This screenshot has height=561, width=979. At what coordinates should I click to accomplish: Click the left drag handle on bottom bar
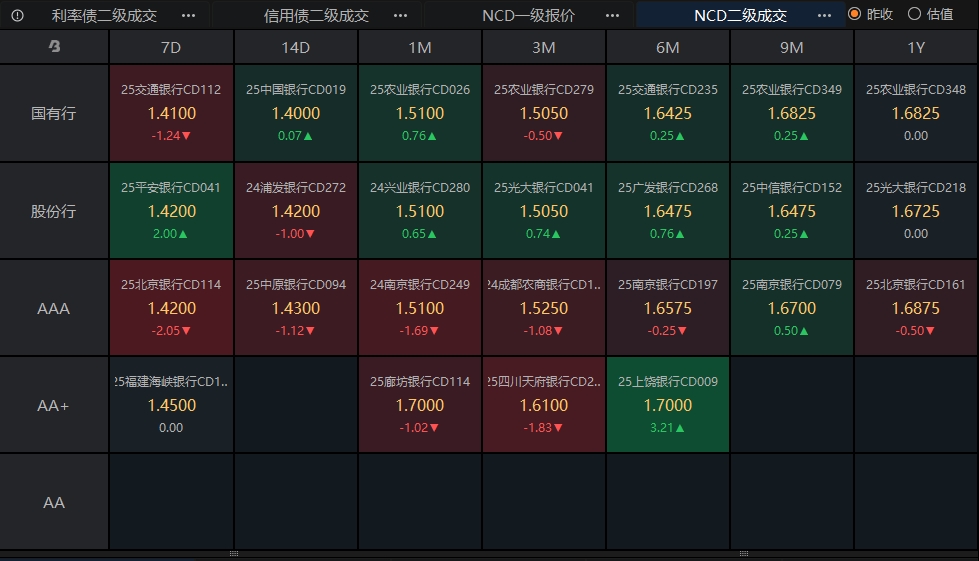point(234,553)
